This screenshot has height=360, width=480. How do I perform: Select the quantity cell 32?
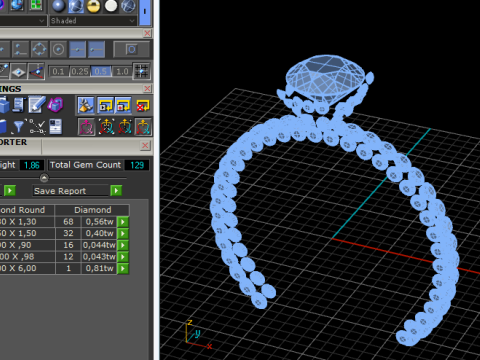[x=68, y=233]
